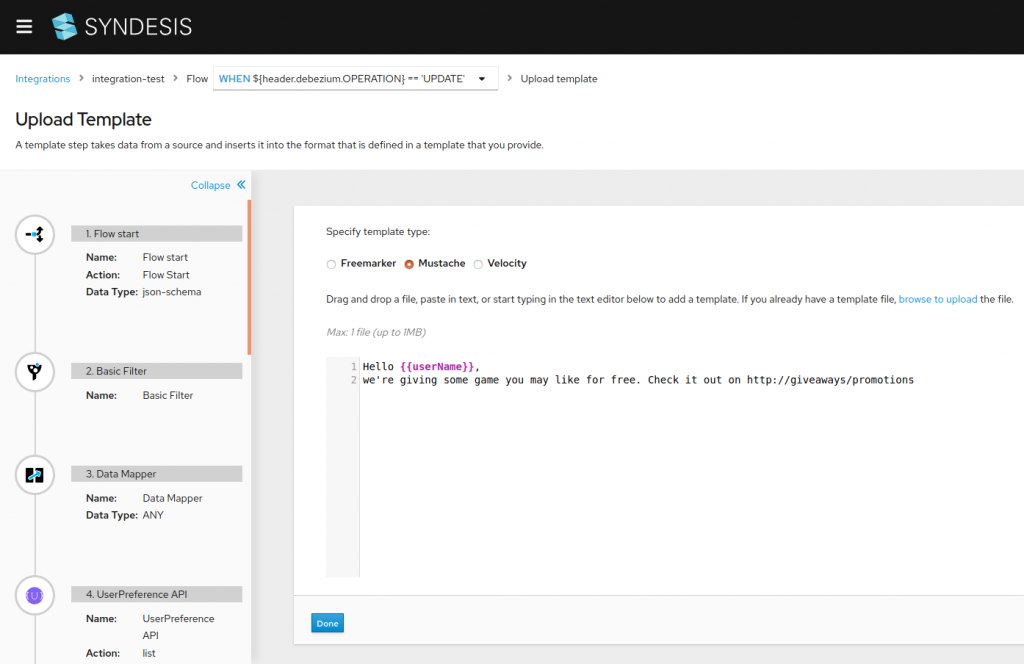Click the double chevron collapse icon

coord(241,185)
